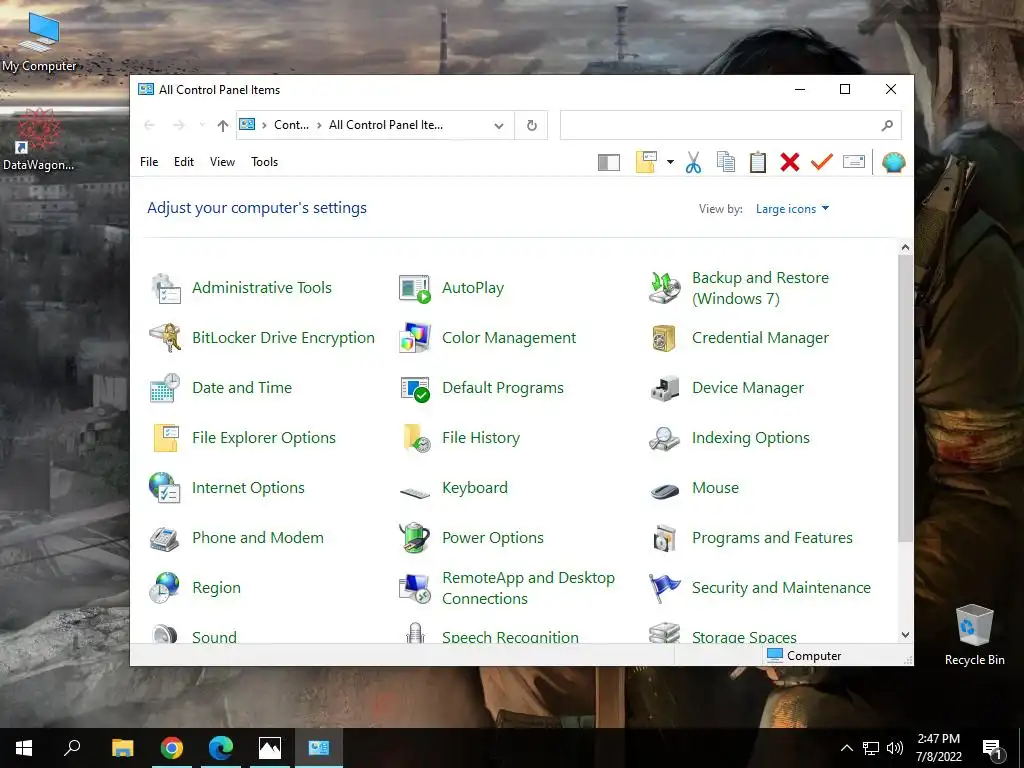Click the orange checkmark toolbar icon

click(x=822, y=161)
